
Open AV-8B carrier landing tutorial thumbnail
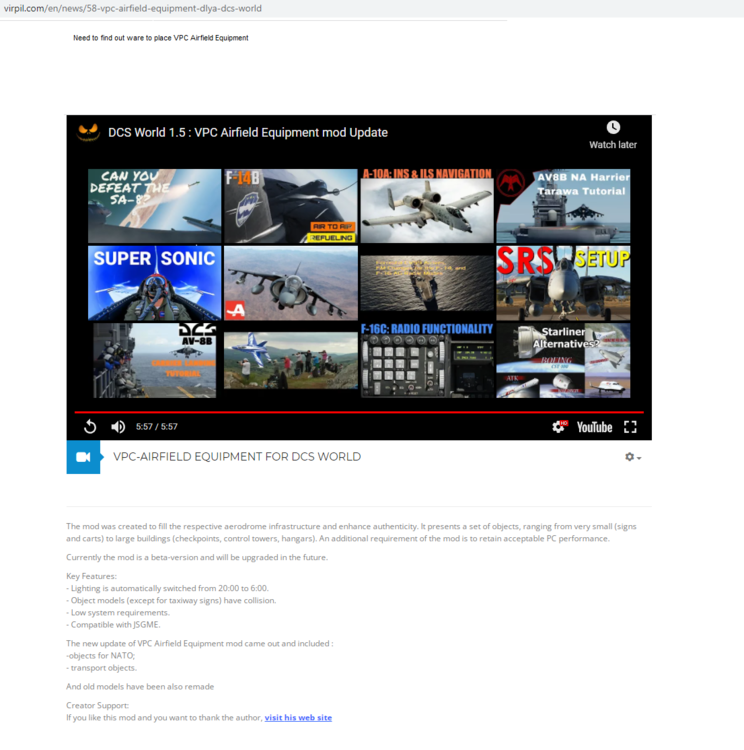pos(155,360)
